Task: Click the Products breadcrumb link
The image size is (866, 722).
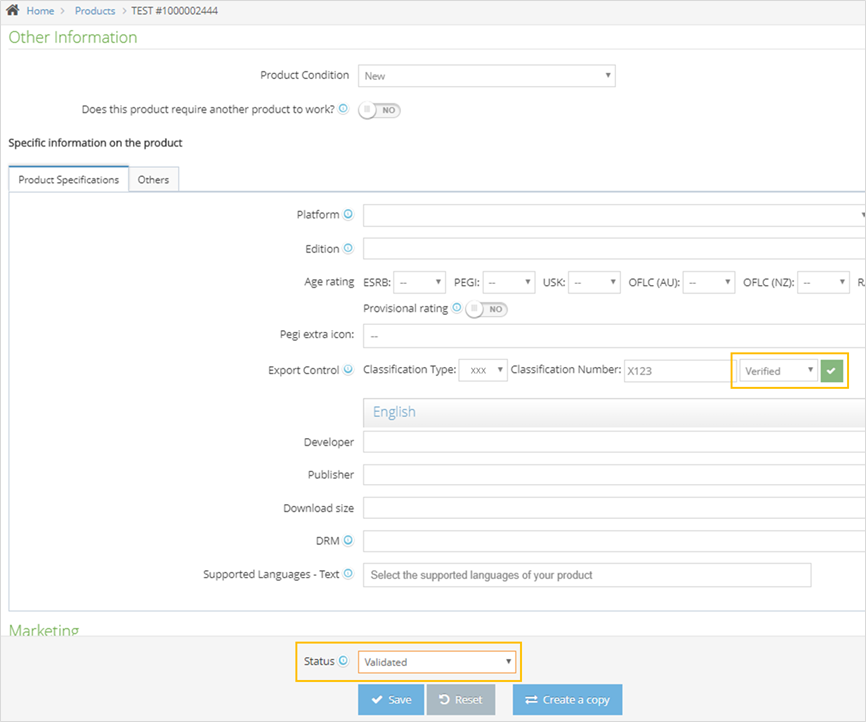Action: click(95, 11)
